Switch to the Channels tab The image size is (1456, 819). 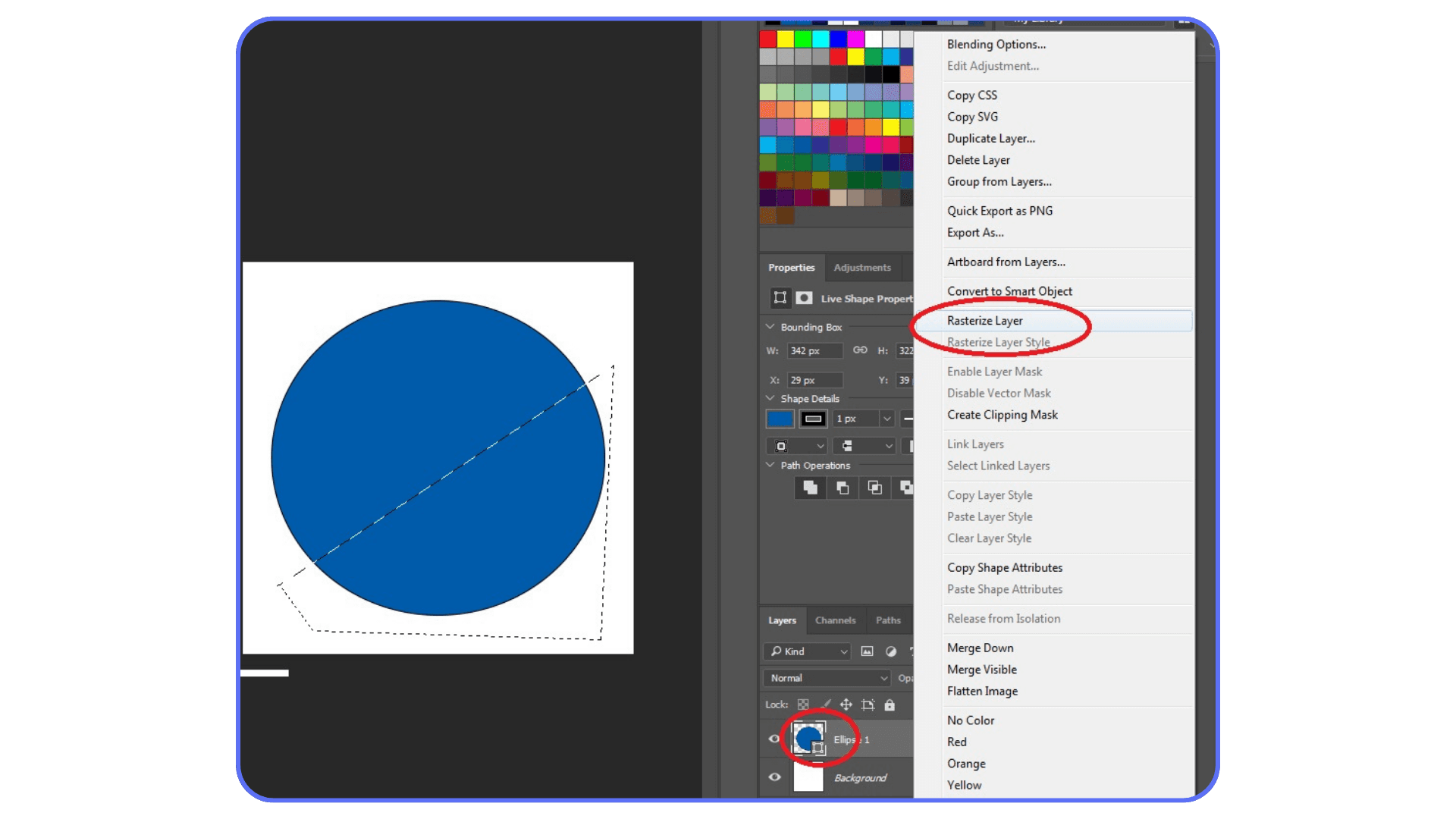pyautogui.click(x=835, y=620)
